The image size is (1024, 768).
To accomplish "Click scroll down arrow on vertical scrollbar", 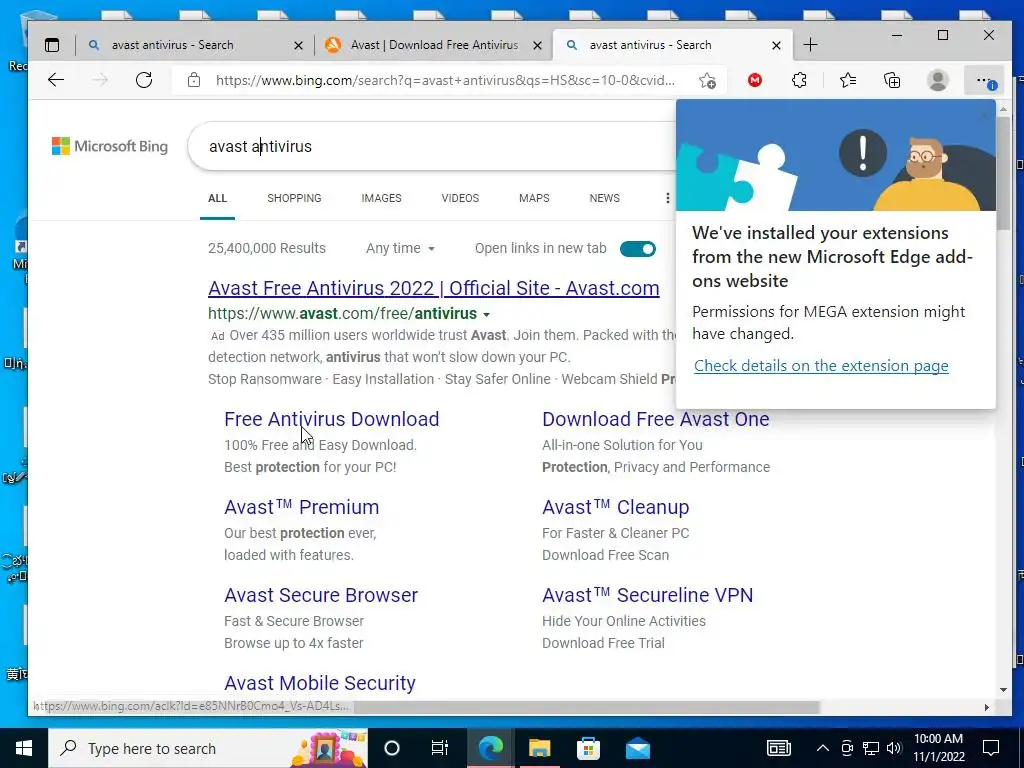I will [x=1004, y=690].
